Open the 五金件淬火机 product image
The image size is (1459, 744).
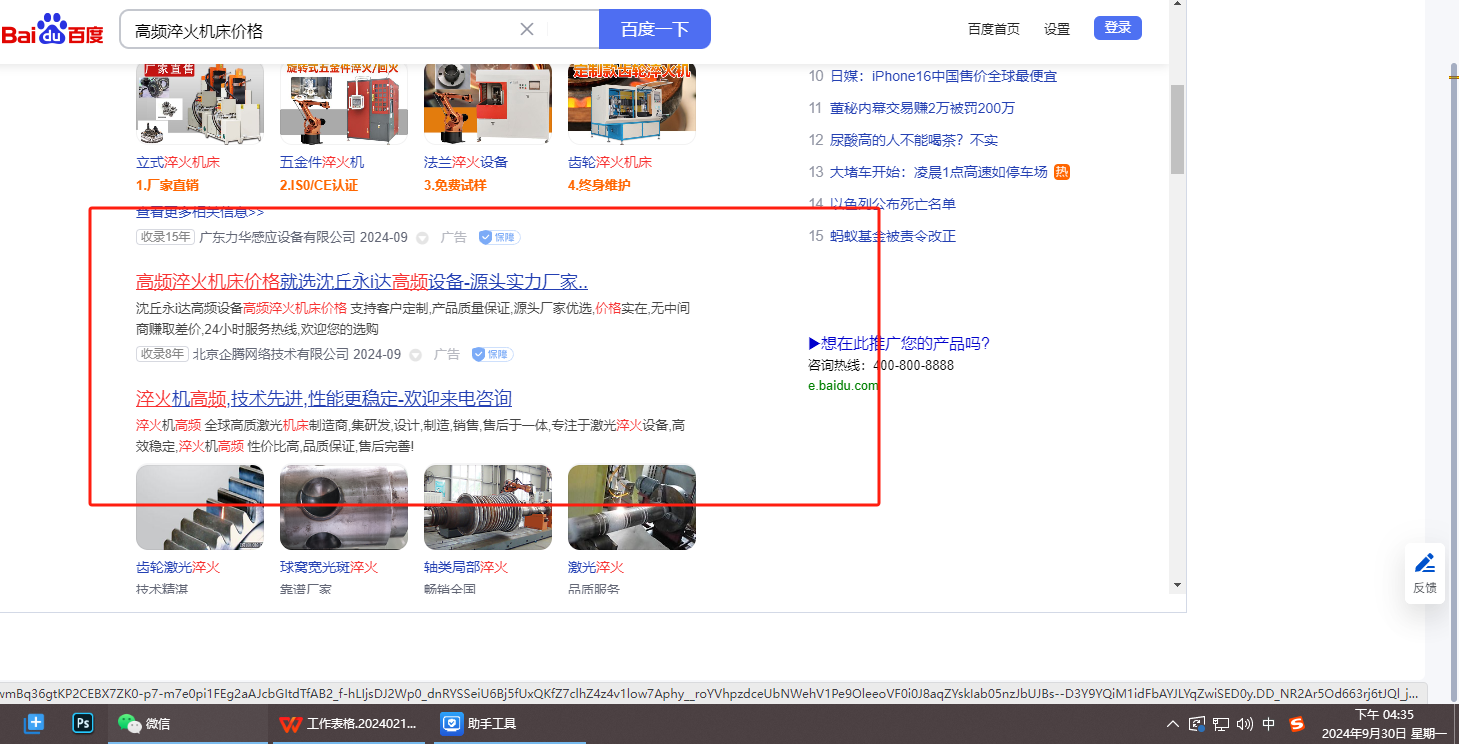tap(344, 103)
